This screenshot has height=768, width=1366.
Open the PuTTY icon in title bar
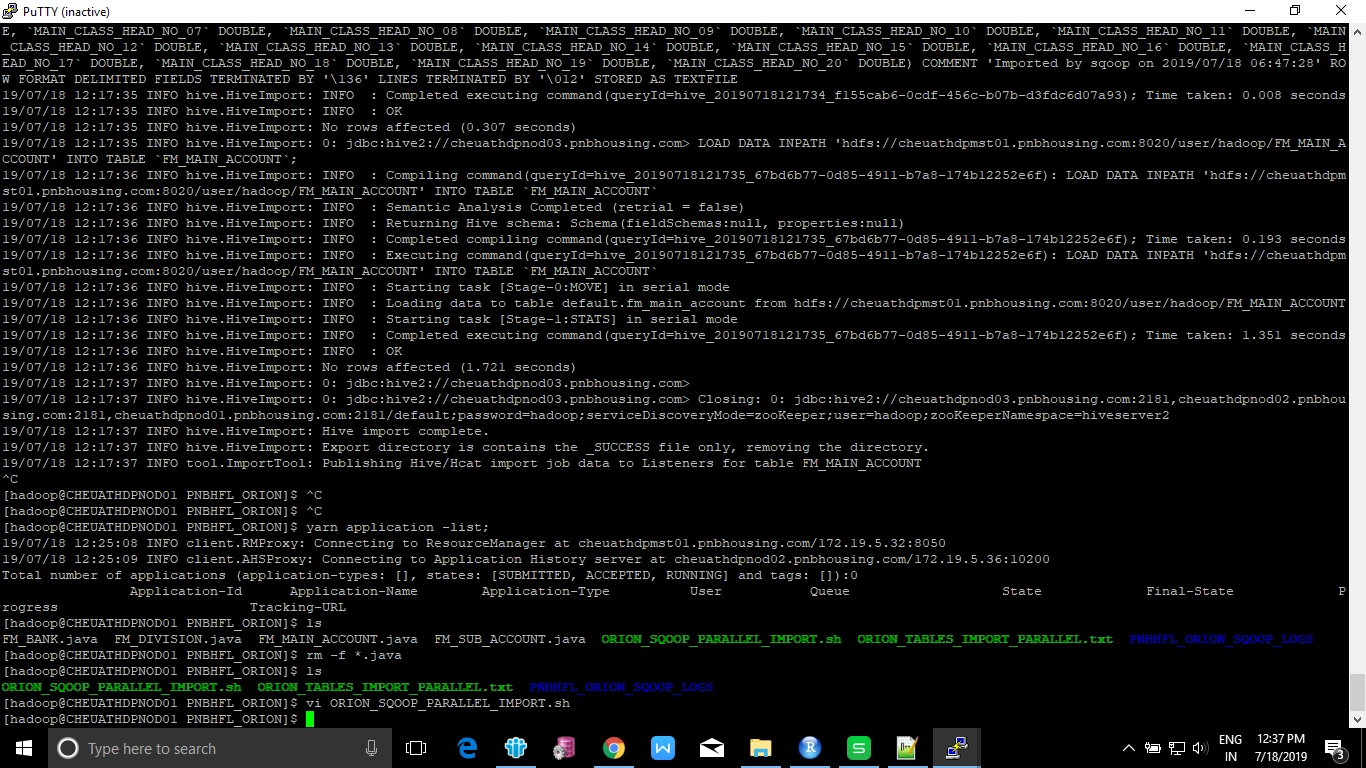(x=10, y=10)
